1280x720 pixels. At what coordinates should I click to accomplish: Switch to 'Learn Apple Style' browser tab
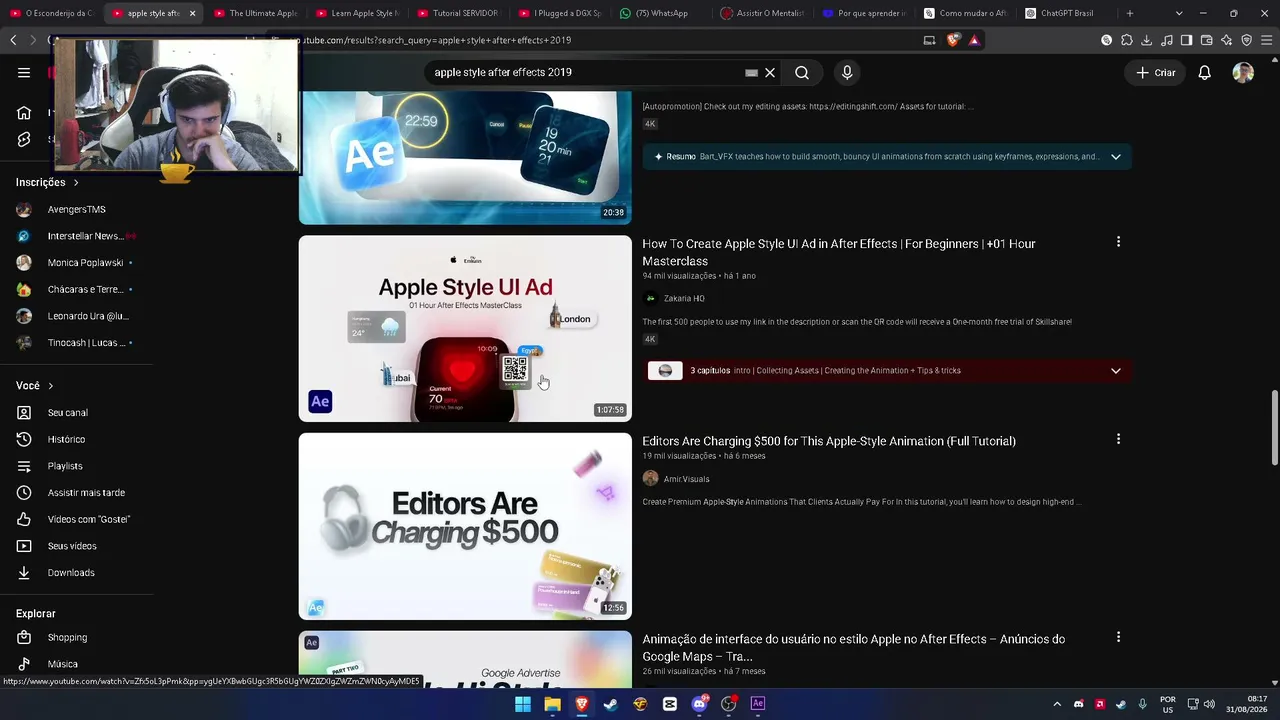pos(357,13)
